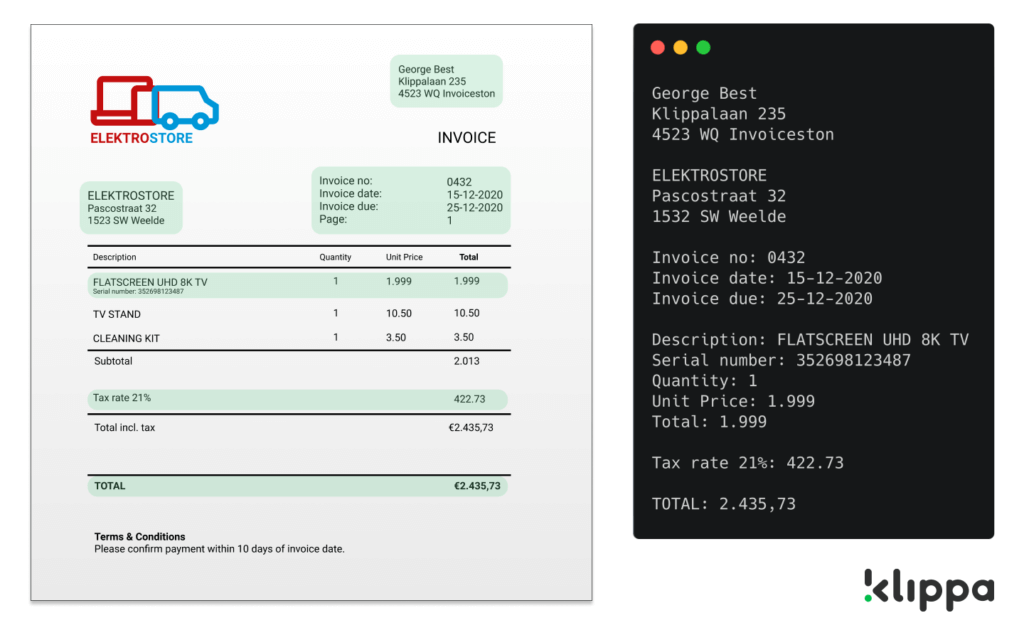1024x640 pixels.
Task: Click 'Unit Price: 1.999' in the terminal
Action: click(733, 401)
